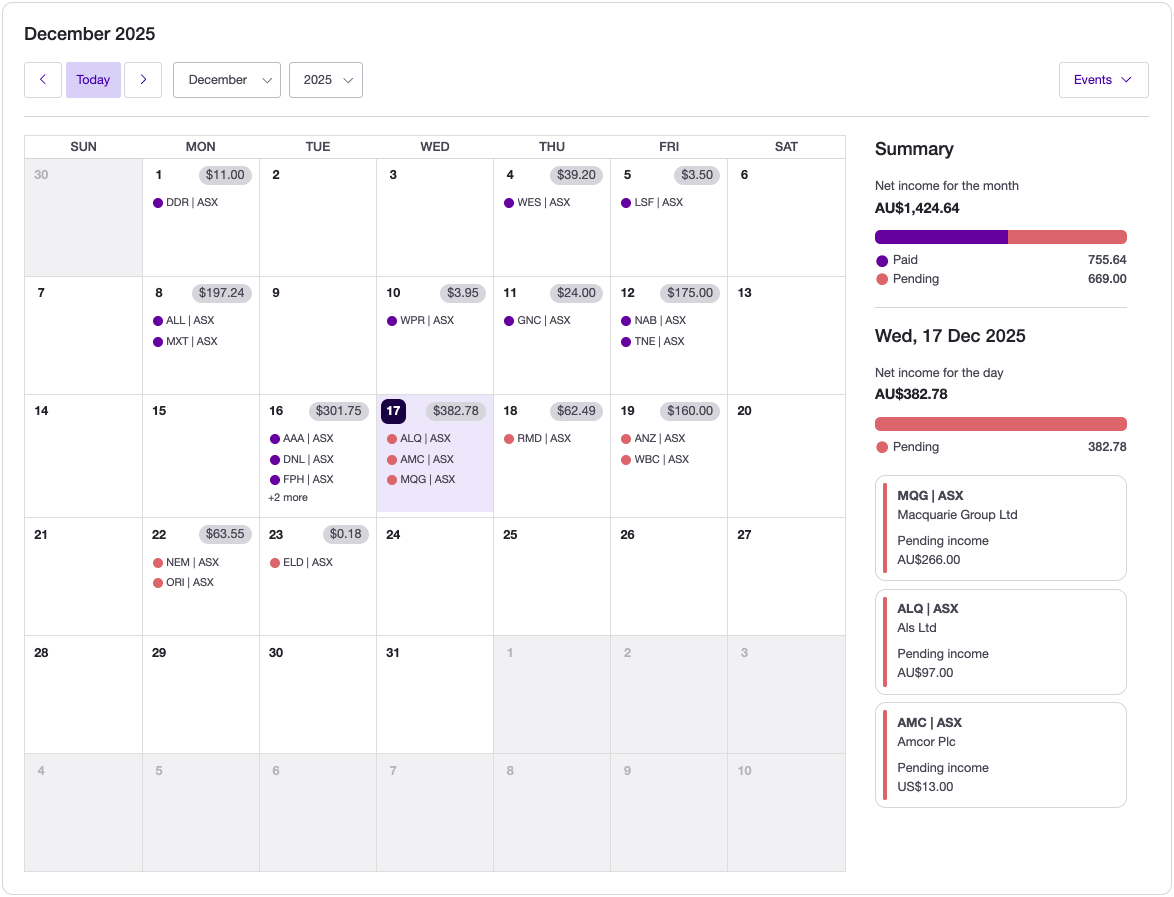Screen dimensions: 1174x897
Task: Click the Paid versus Pending progress bar
Action: pos(1000,236)
